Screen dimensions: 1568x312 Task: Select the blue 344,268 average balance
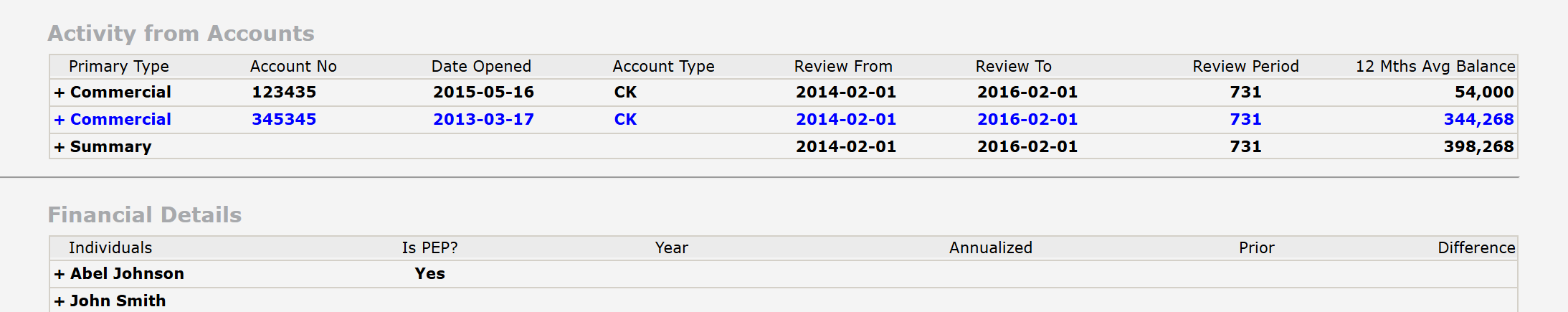(x=1478, y=119)
